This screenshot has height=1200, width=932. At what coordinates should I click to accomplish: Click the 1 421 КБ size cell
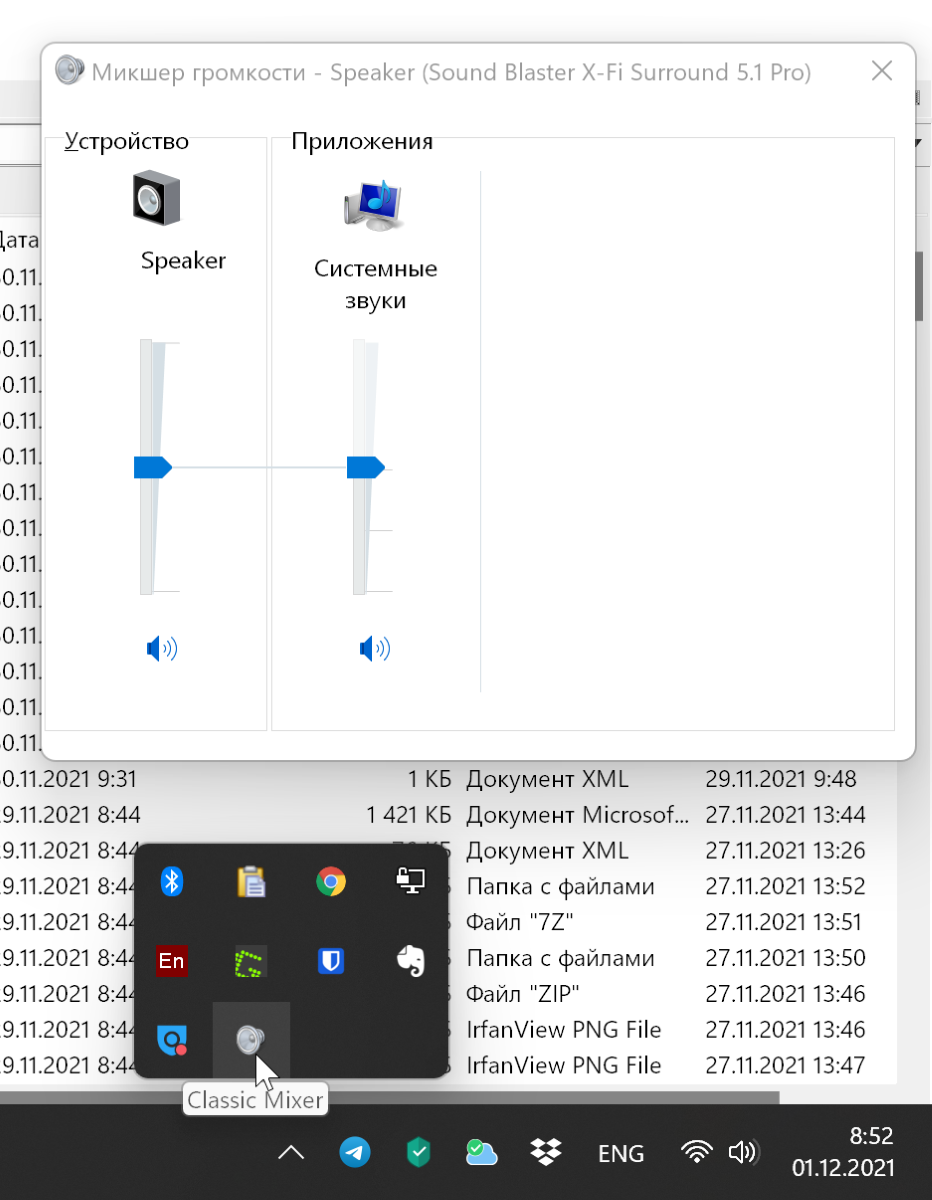pos(409,814)
